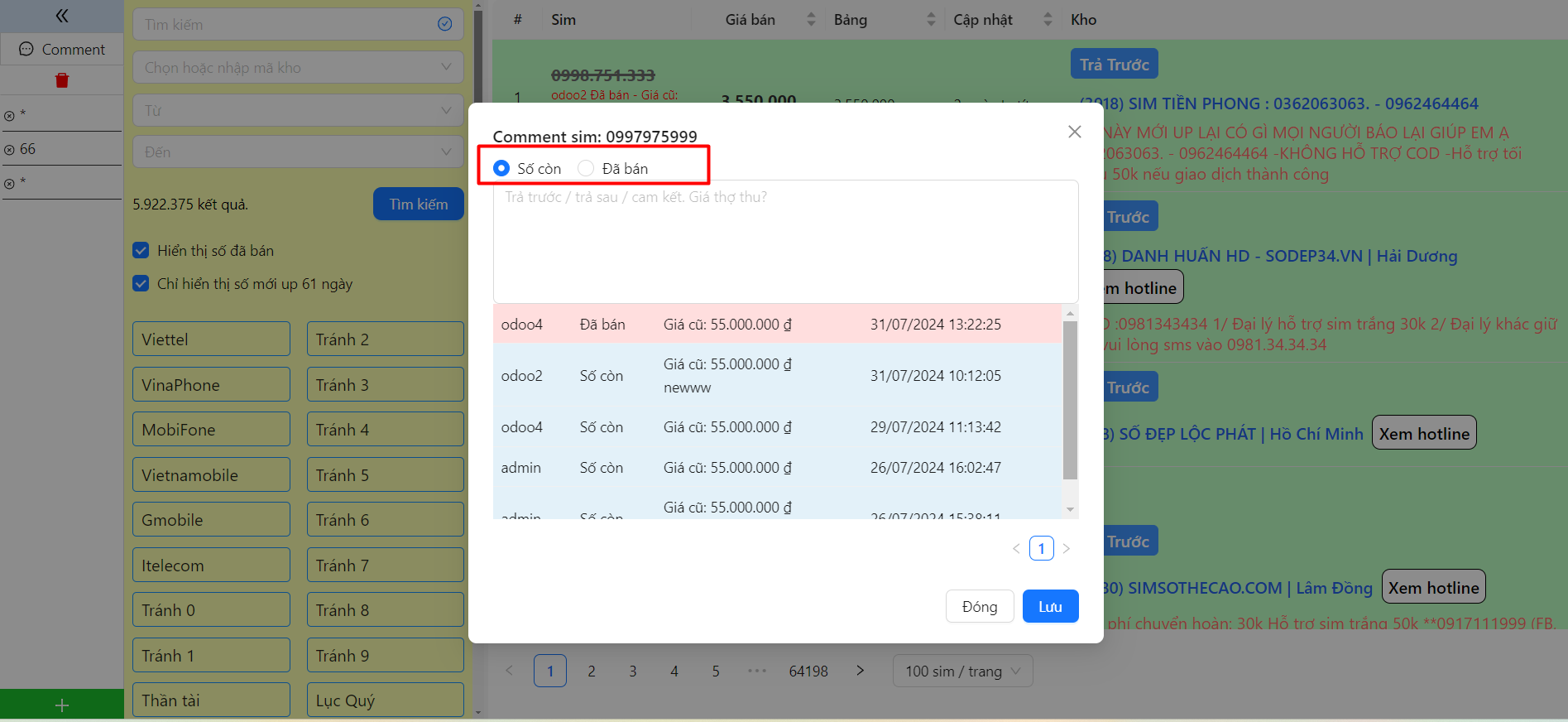
Task: Select the Tránh 4 filter
Action: (385, 429)
